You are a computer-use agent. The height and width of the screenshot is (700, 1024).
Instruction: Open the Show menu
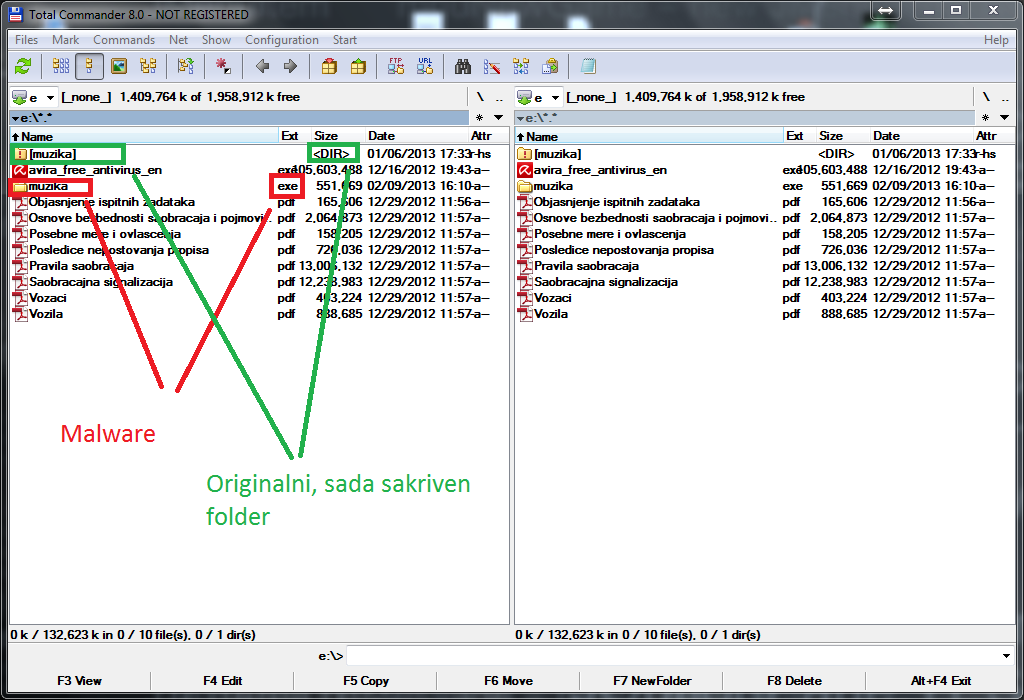(x=216, y=40)
